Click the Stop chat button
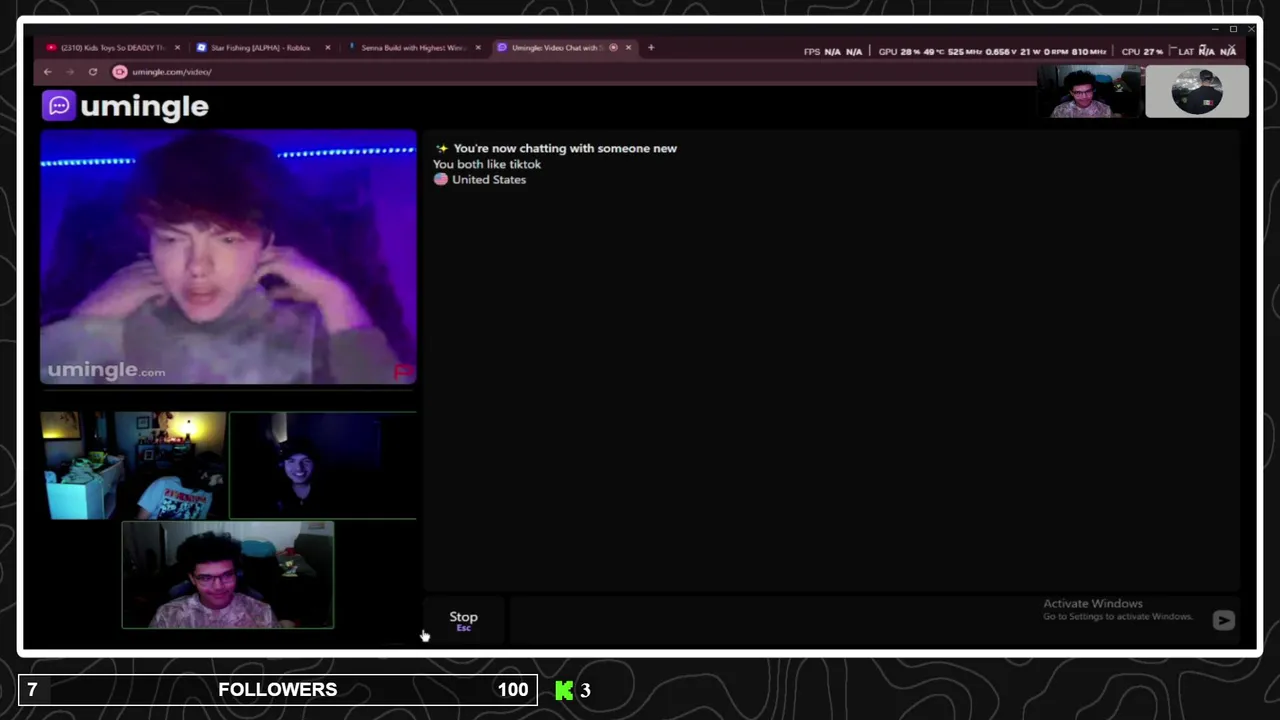Viewport: 1280px width, 720px height. point(463,620)
